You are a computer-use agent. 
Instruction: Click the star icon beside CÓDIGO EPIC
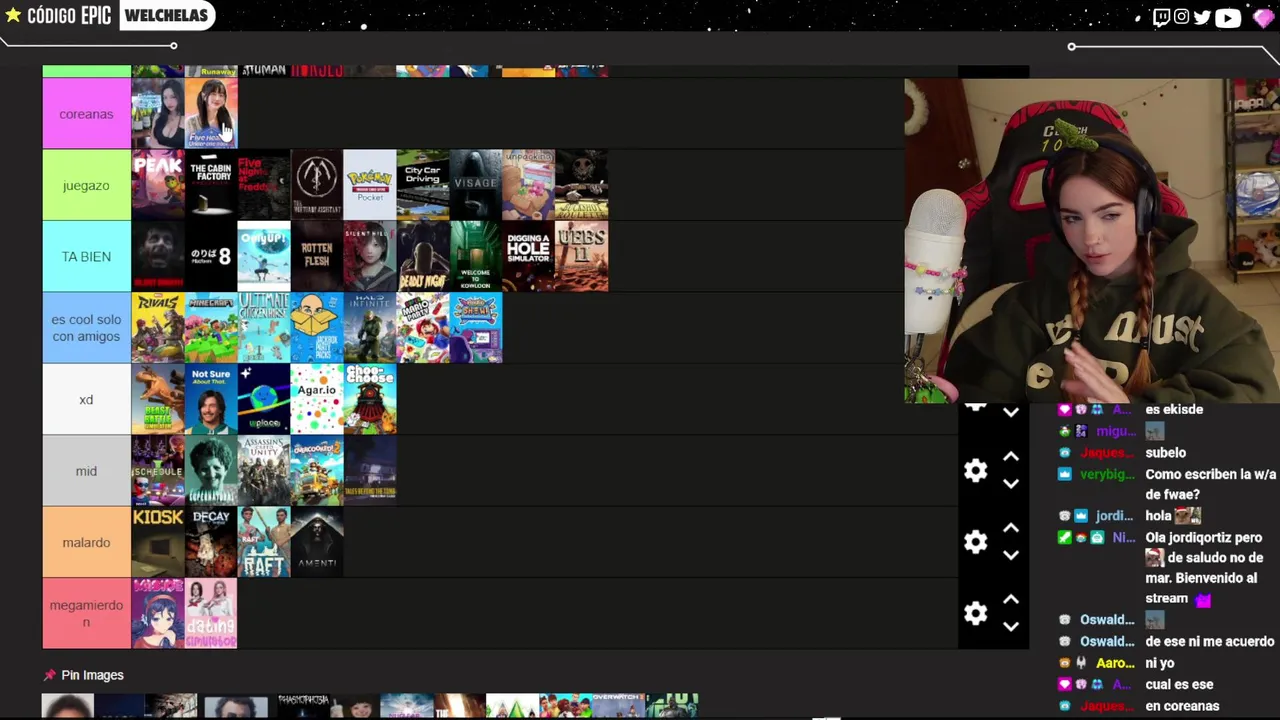pos(13,15)
